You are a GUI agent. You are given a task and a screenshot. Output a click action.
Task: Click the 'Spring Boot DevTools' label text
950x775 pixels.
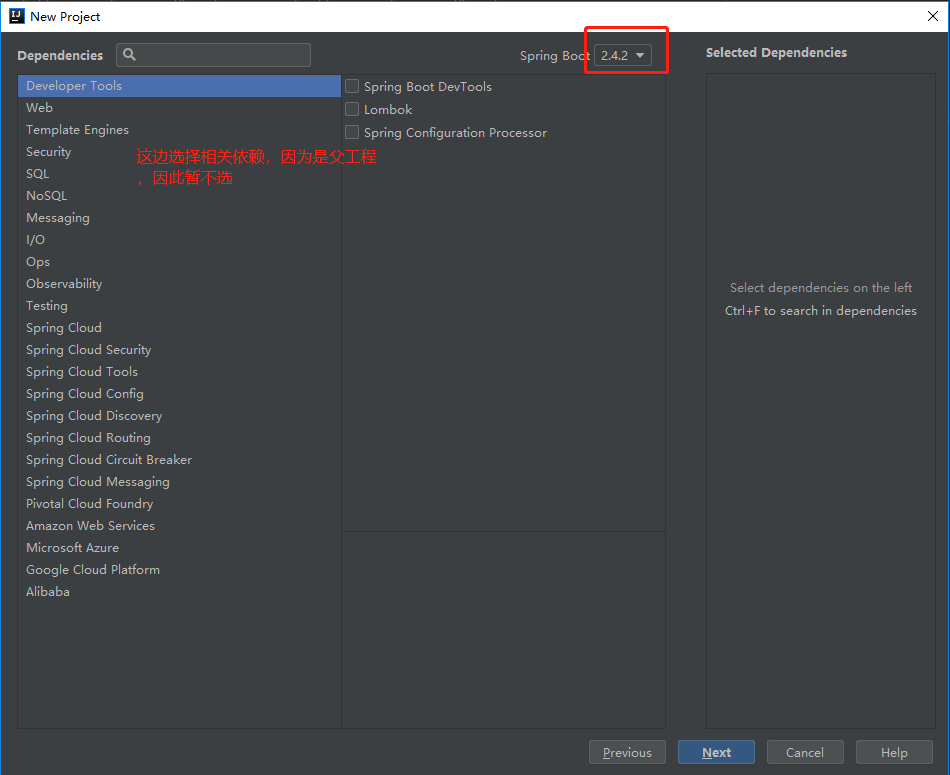pyautogui.click(x=428, y=87)
